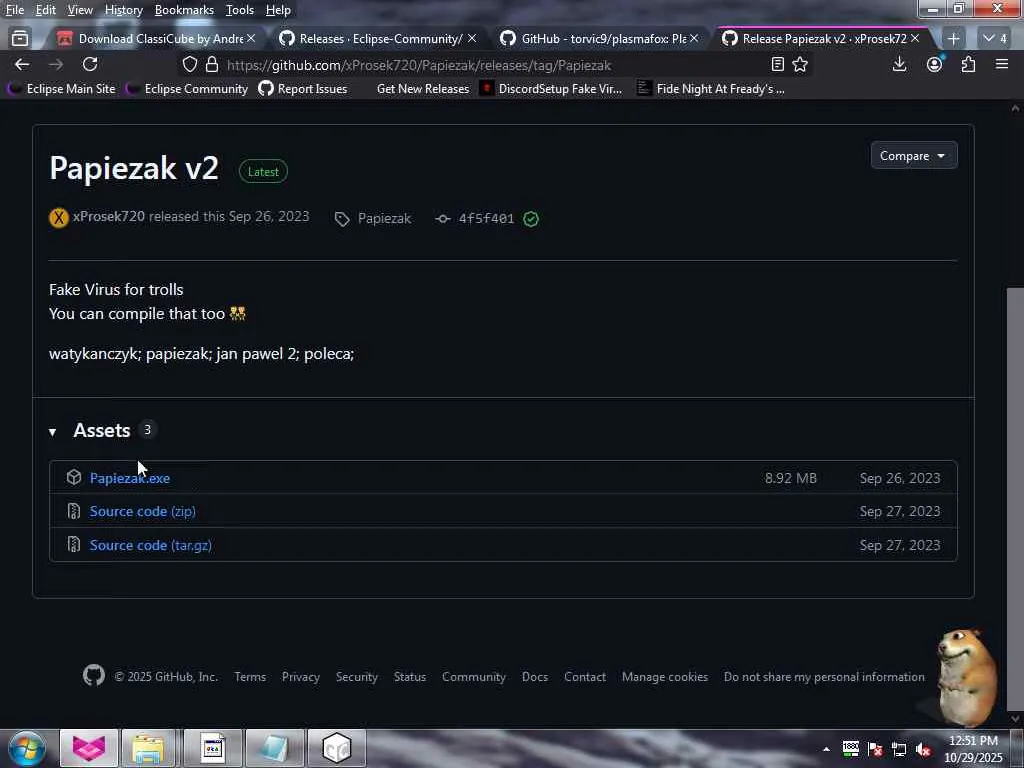
Task: Open the tracking protection shield icon
Action: click(x=189, y=65)
